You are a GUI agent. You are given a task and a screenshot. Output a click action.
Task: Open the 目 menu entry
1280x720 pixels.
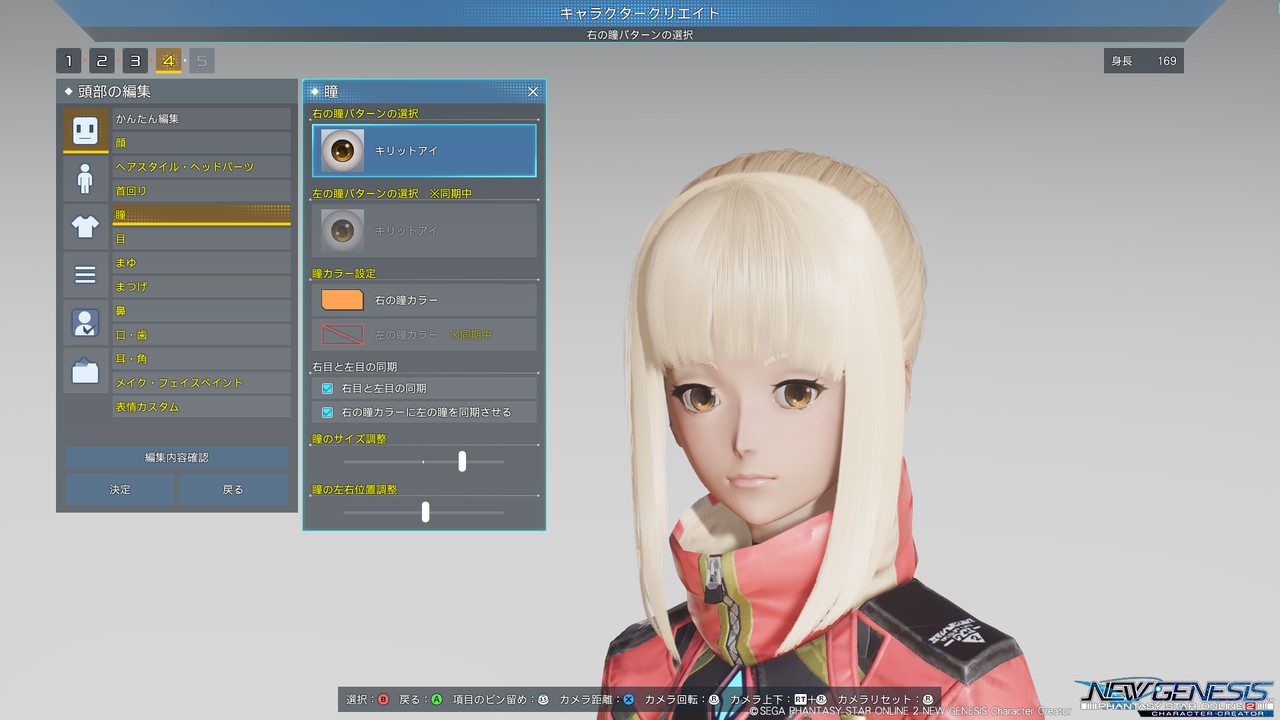point(202,239)
